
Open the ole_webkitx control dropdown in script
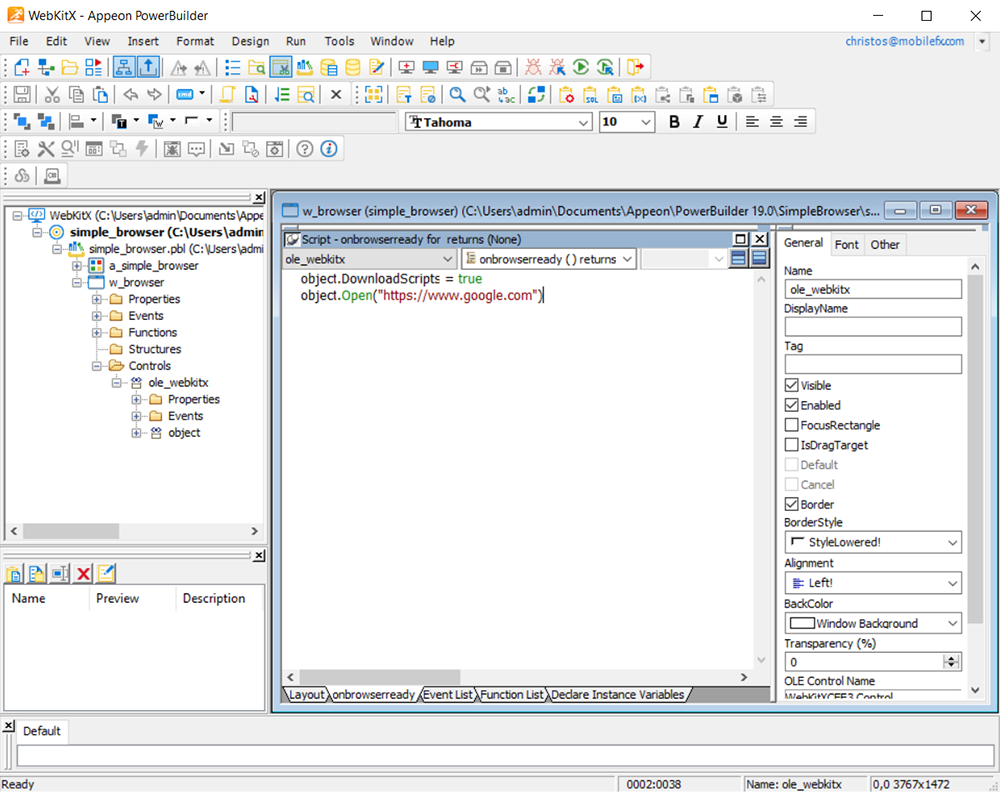click(448, 259)
